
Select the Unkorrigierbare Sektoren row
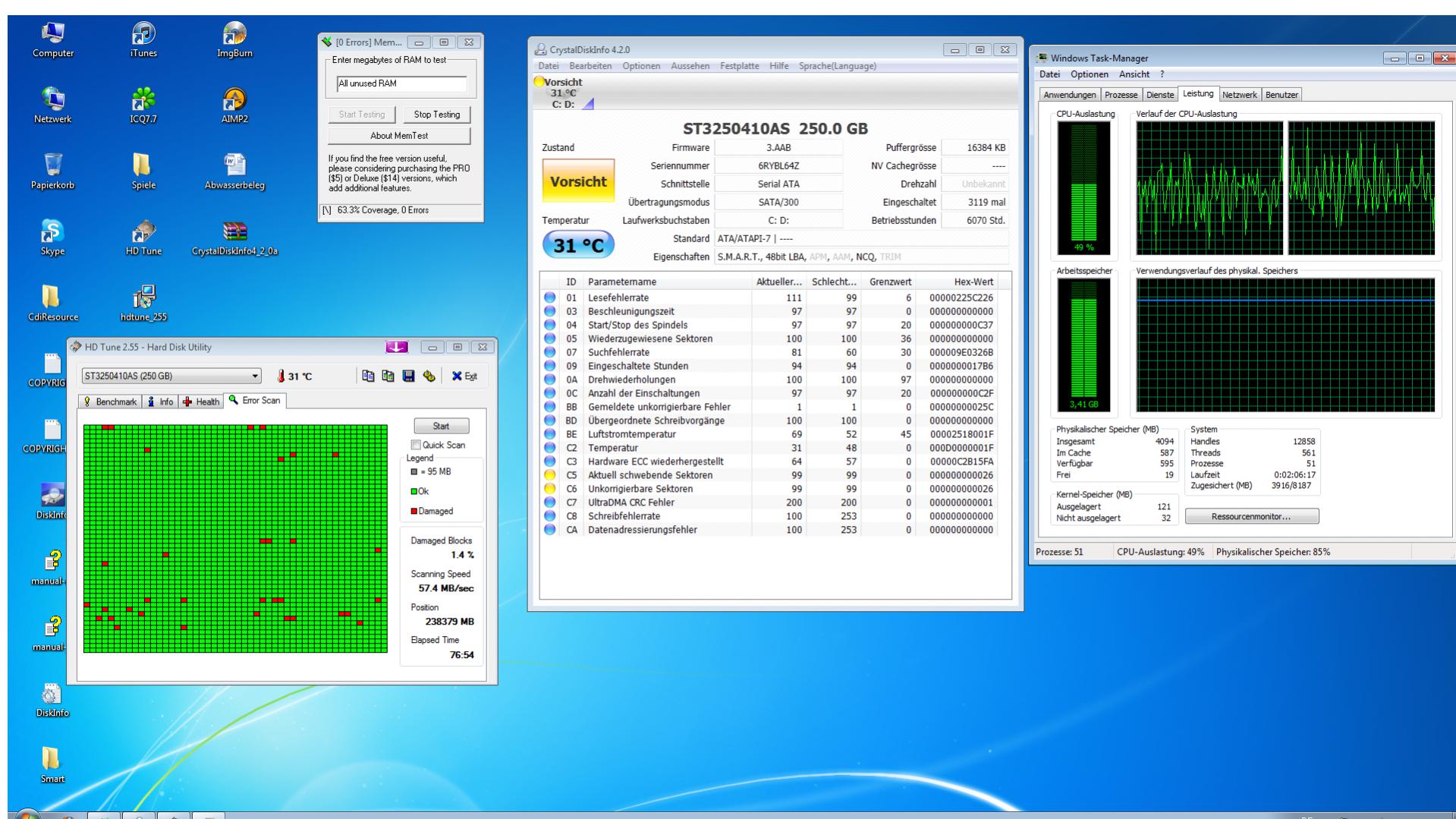pos(769,489)
